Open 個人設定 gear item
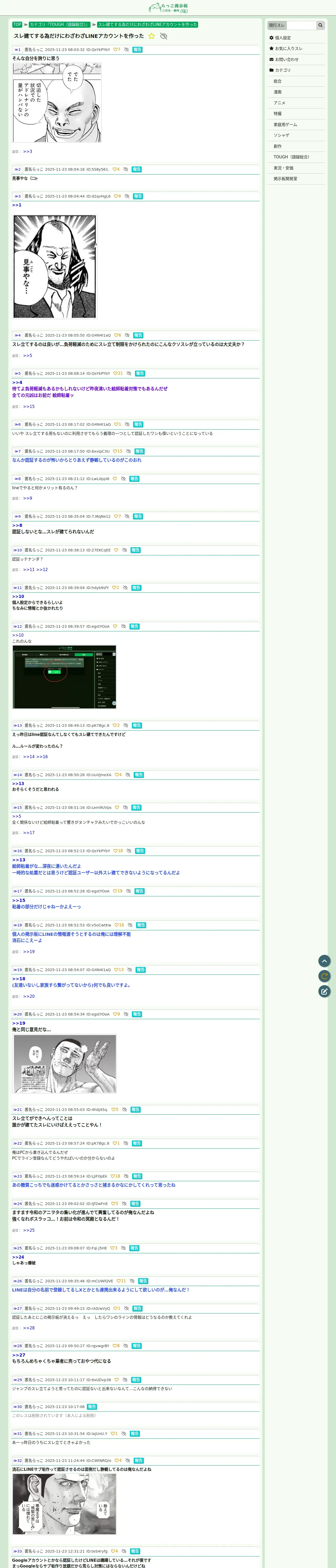The width and height of the screenshot is (336, 1568). point(296,38)
